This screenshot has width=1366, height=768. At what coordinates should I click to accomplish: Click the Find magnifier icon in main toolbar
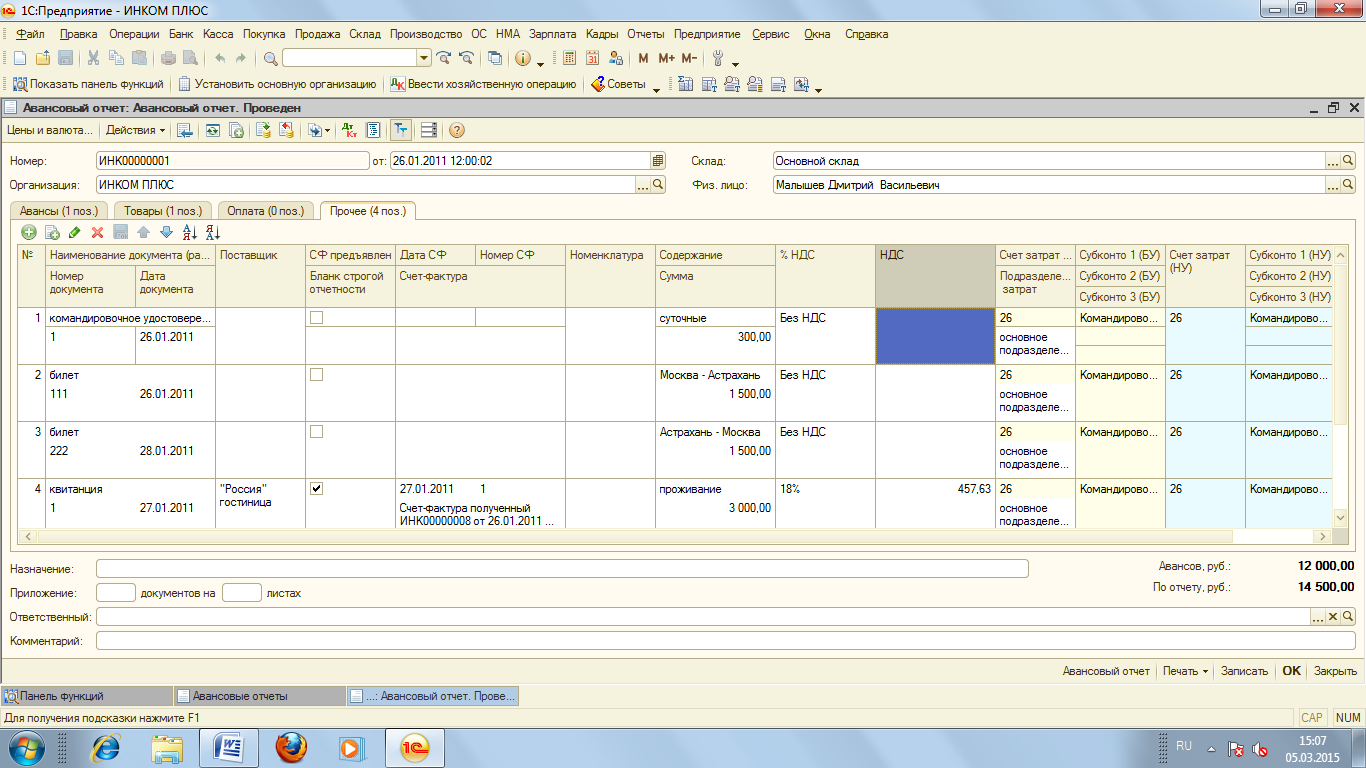point(271,58)
